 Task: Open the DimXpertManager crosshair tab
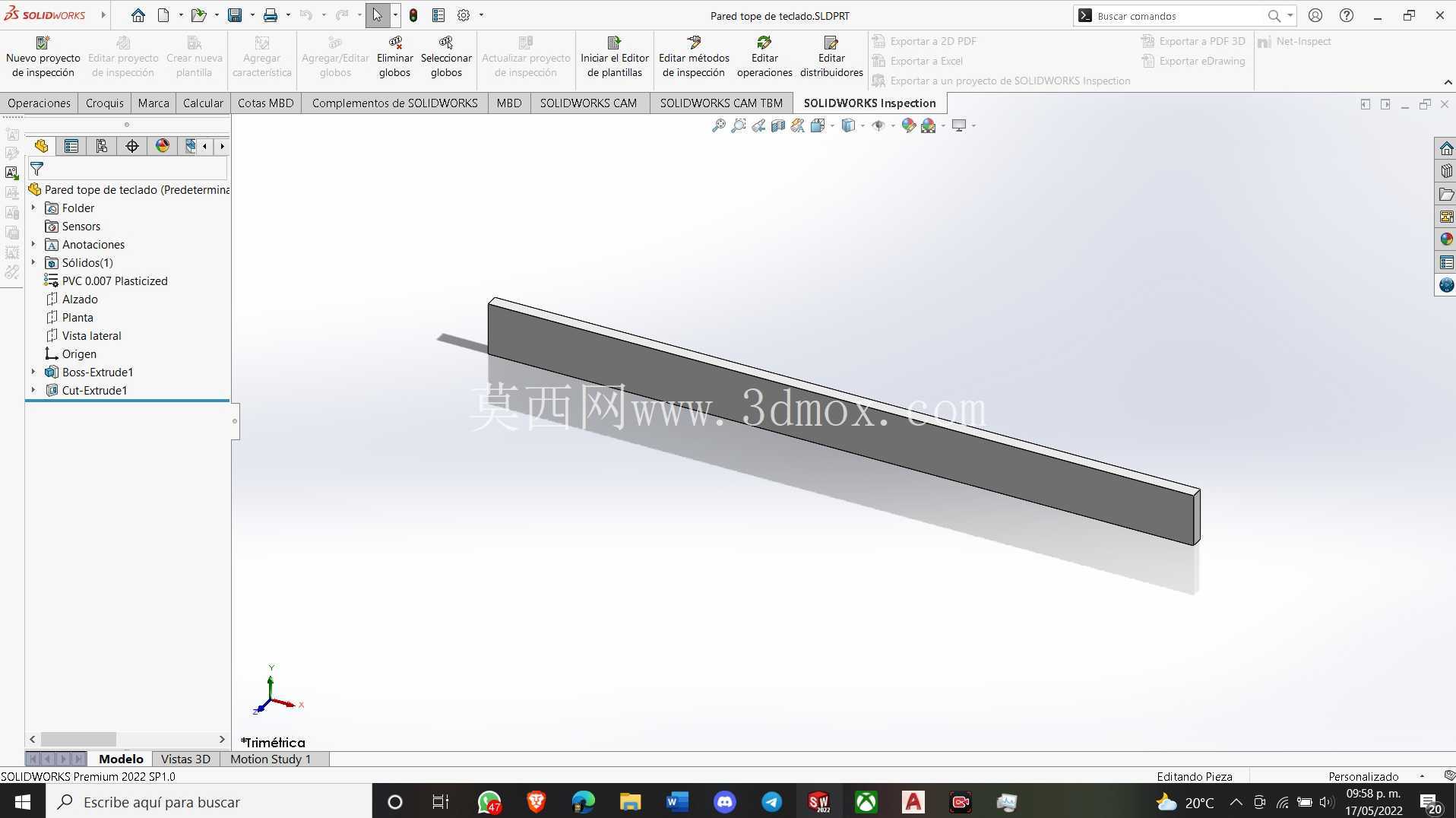pos(132,146)
